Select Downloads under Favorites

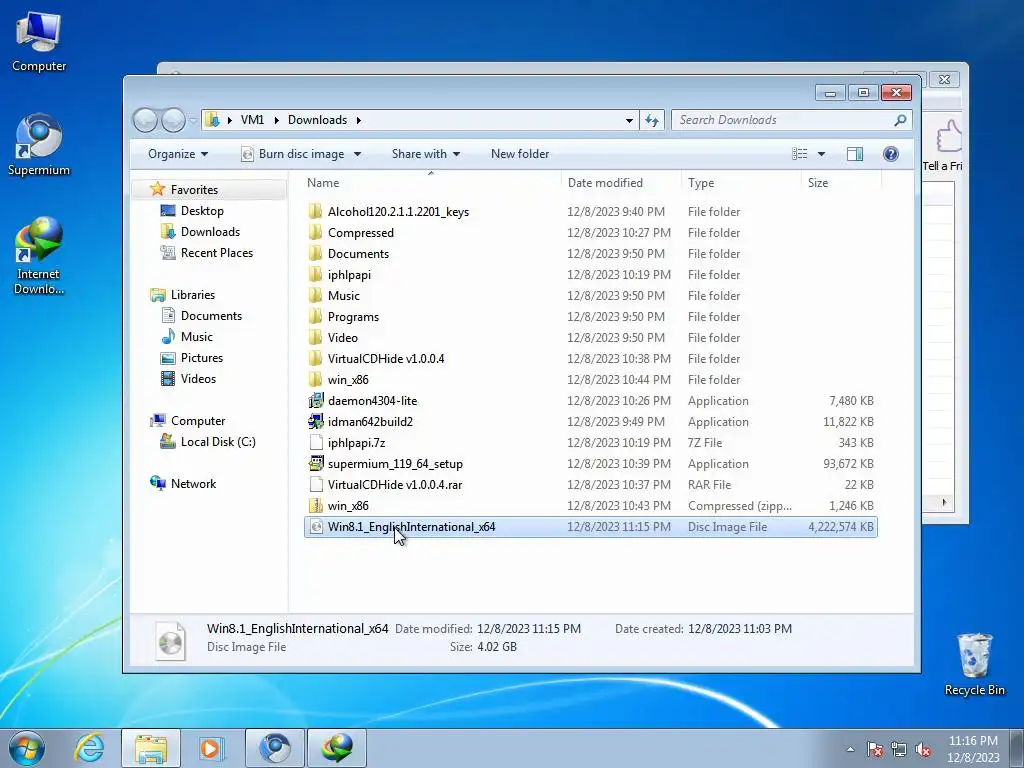coord(200,232)
